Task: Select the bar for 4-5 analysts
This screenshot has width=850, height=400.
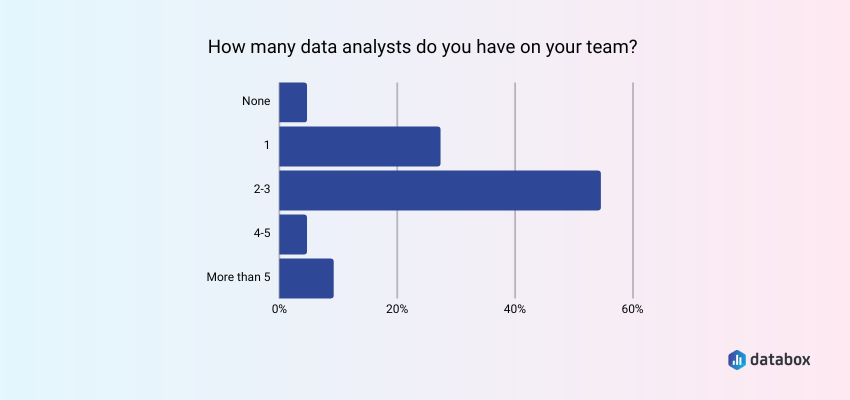Action: pyautogui.click(x=293, y=234)
